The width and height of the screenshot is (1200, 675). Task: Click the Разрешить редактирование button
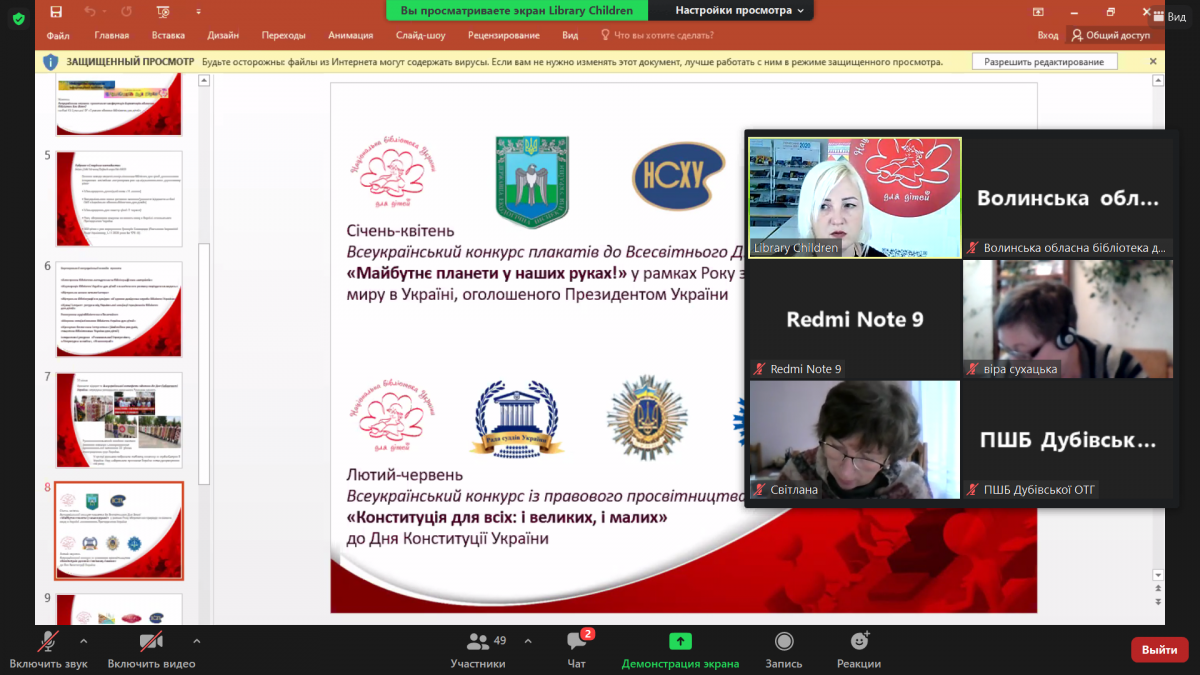click(1044, 61)
